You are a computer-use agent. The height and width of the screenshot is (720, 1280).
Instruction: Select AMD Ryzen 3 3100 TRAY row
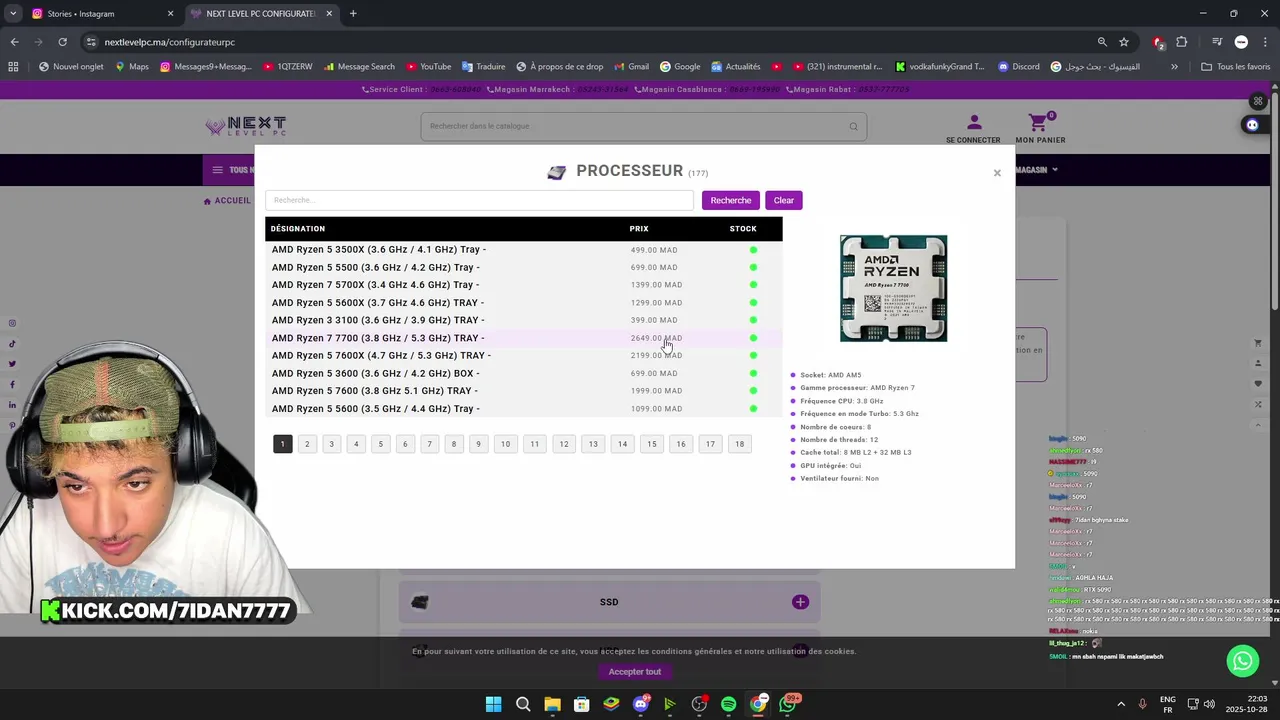pos(523,320)
